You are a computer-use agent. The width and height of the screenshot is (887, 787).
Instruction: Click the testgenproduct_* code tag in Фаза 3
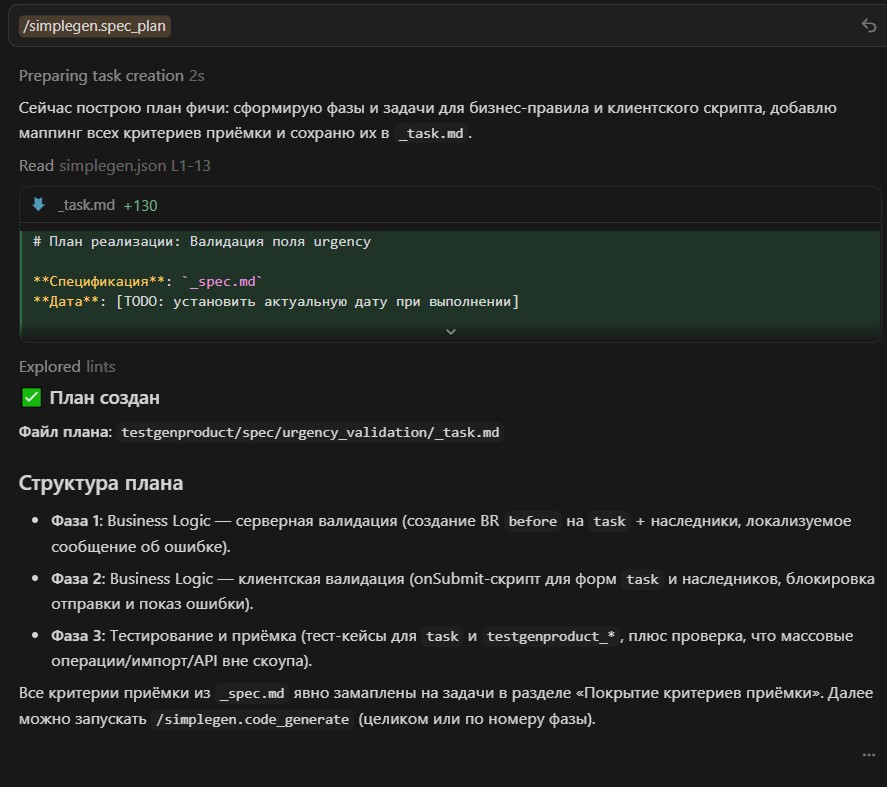click(x=550, y=637)
